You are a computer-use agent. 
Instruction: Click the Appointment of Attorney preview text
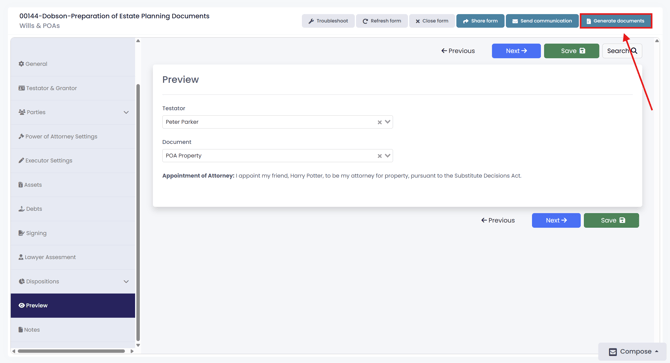[x=342, y=176]
